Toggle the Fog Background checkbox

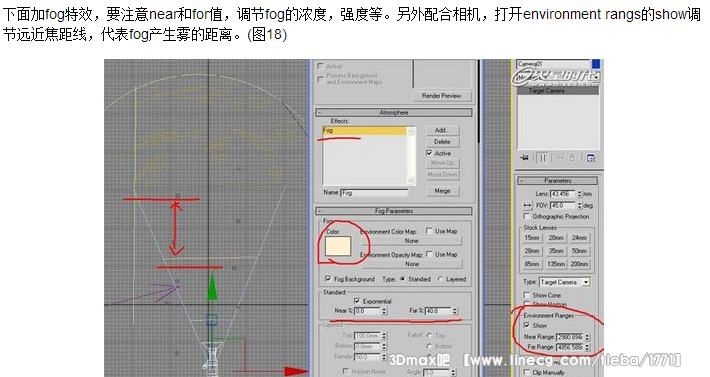pyautogui.click(x=328, y=279)
